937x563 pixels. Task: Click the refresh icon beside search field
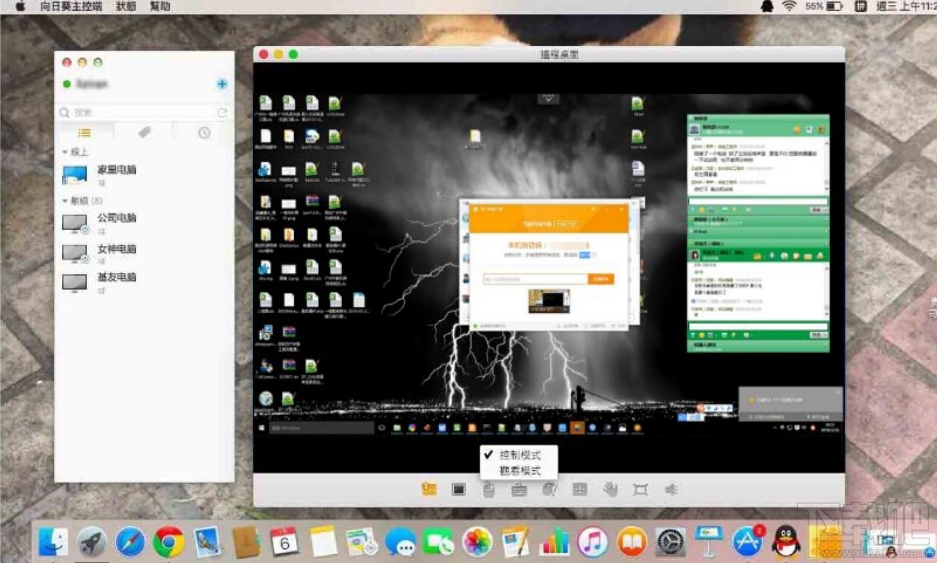[x=222, y=112]
